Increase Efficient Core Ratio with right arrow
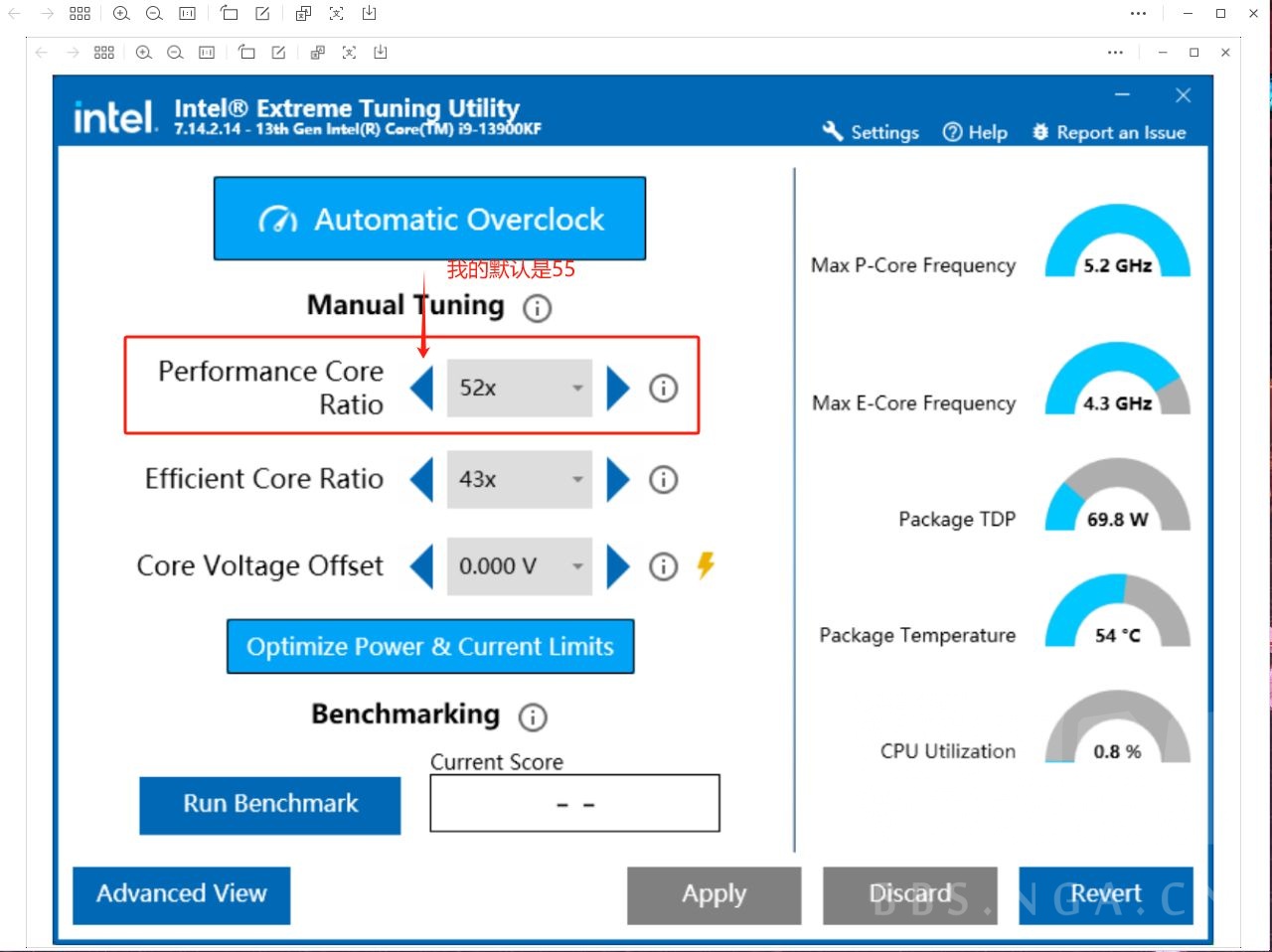Viewport: 1272px width, 952px height. click(618, 480)
